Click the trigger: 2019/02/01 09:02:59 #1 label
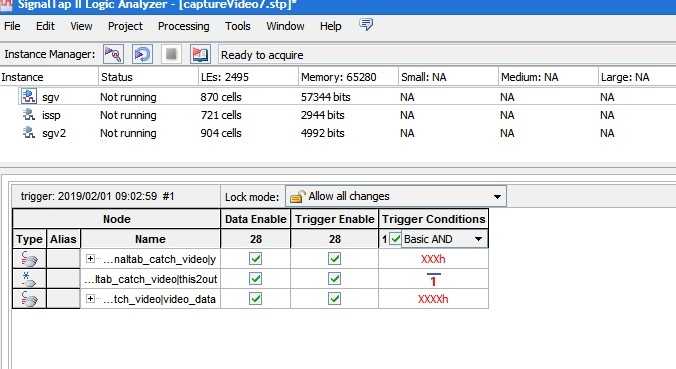The height and width of the screenshot is (369, 676). coord(98,197)
